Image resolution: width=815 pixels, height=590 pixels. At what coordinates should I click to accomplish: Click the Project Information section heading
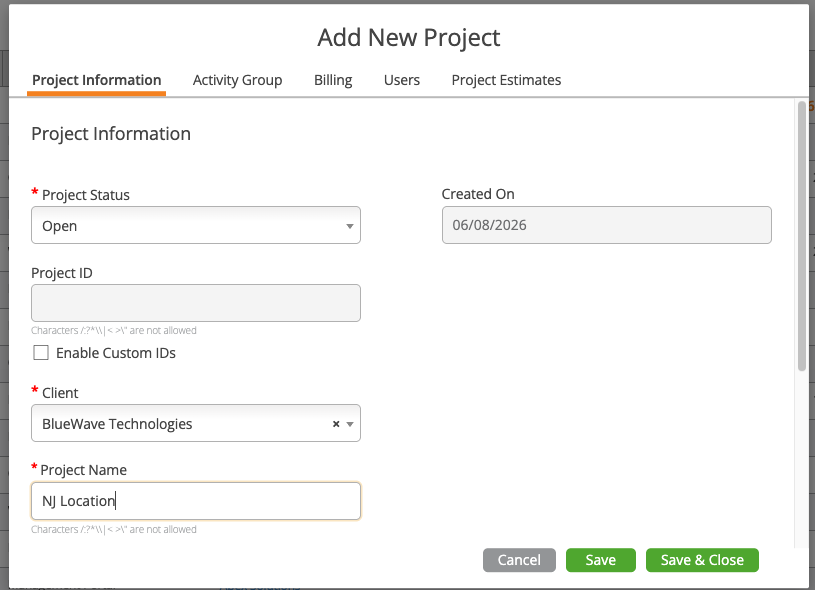[111, 134]
